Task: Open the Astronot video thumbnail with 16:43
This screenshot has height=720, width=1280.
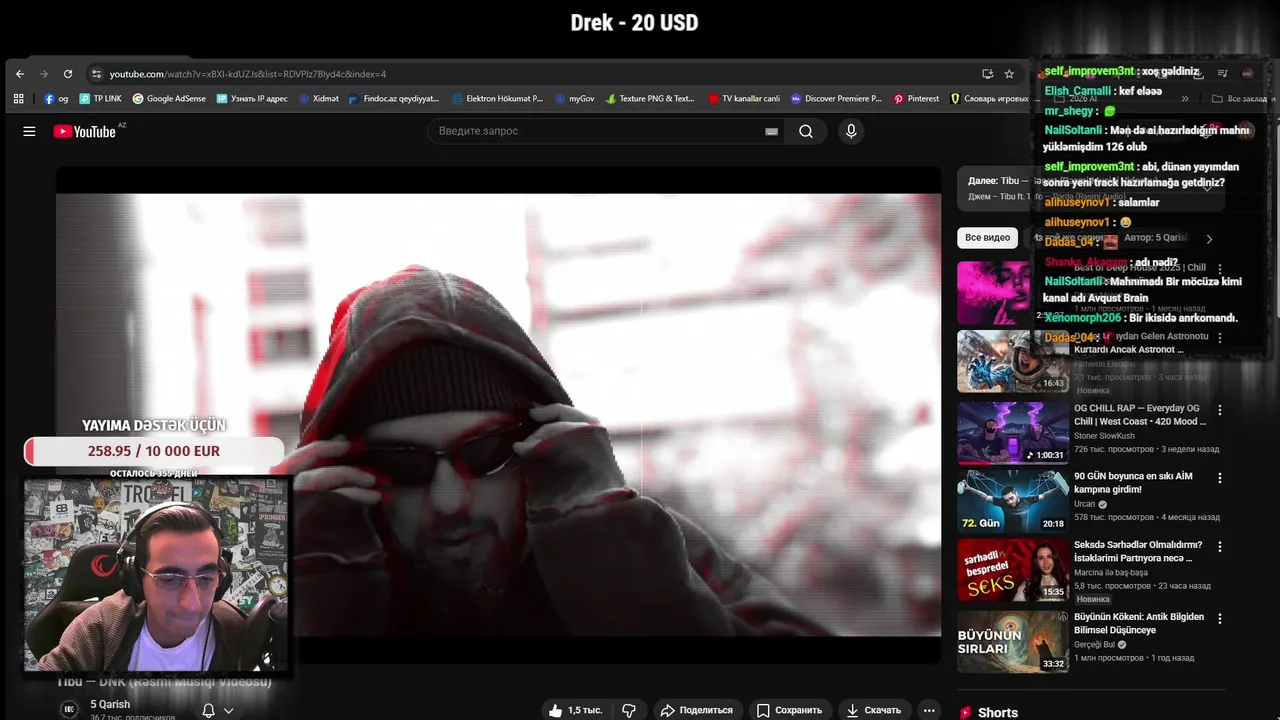Action: click(x=1013, y=361)
